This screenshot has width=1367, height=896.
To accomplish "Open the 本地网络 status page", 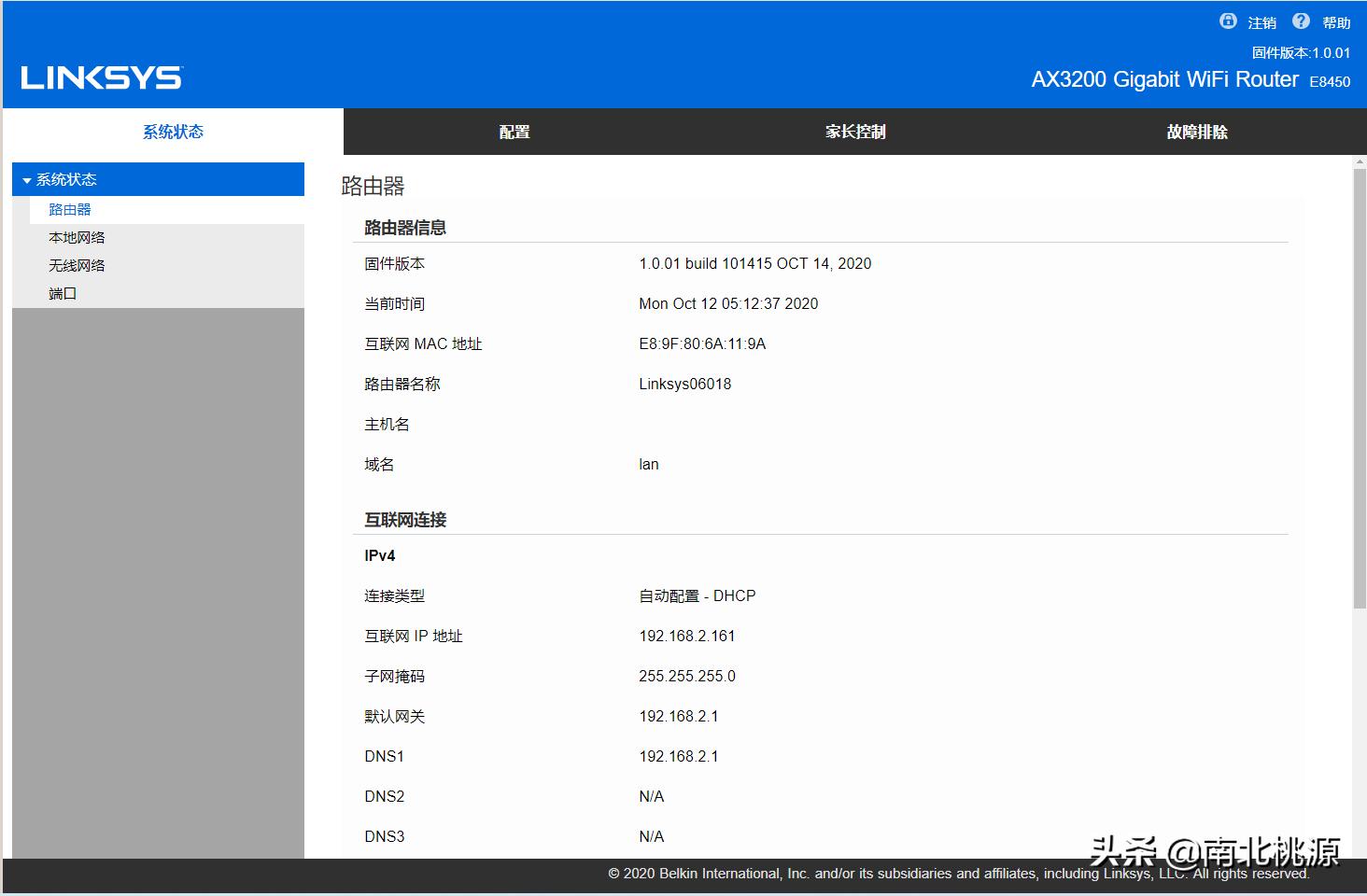I will [77, 237].
